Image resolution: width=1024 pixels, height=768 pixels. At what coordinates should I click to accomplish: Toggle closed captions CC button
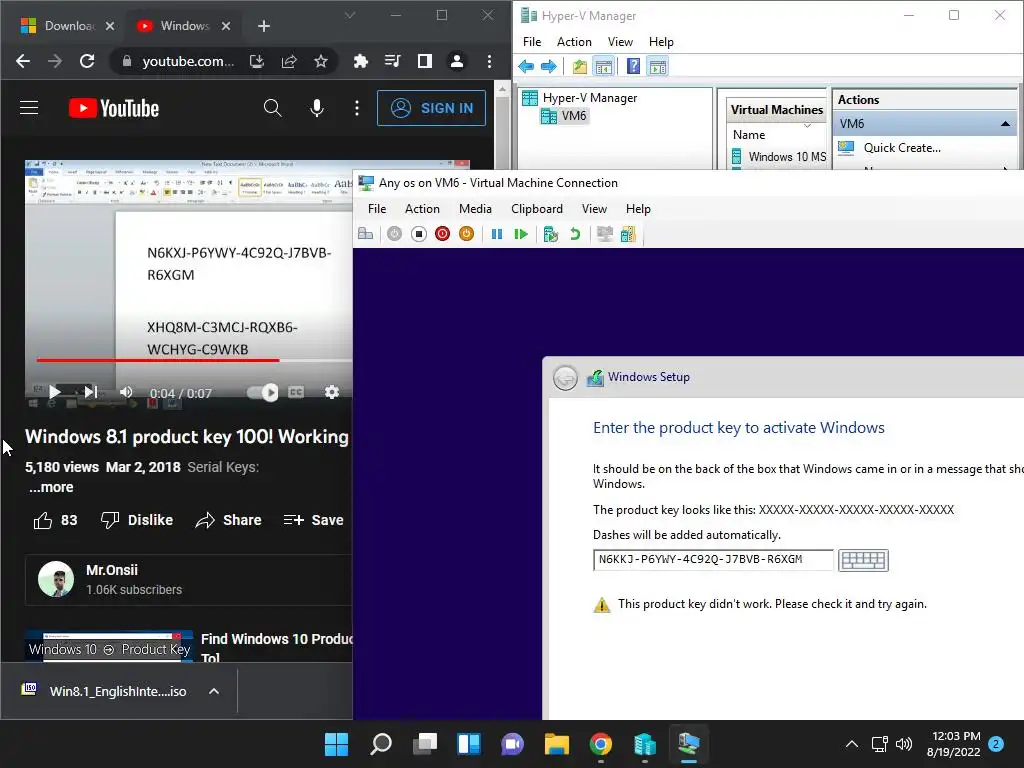tap(296, 392)
